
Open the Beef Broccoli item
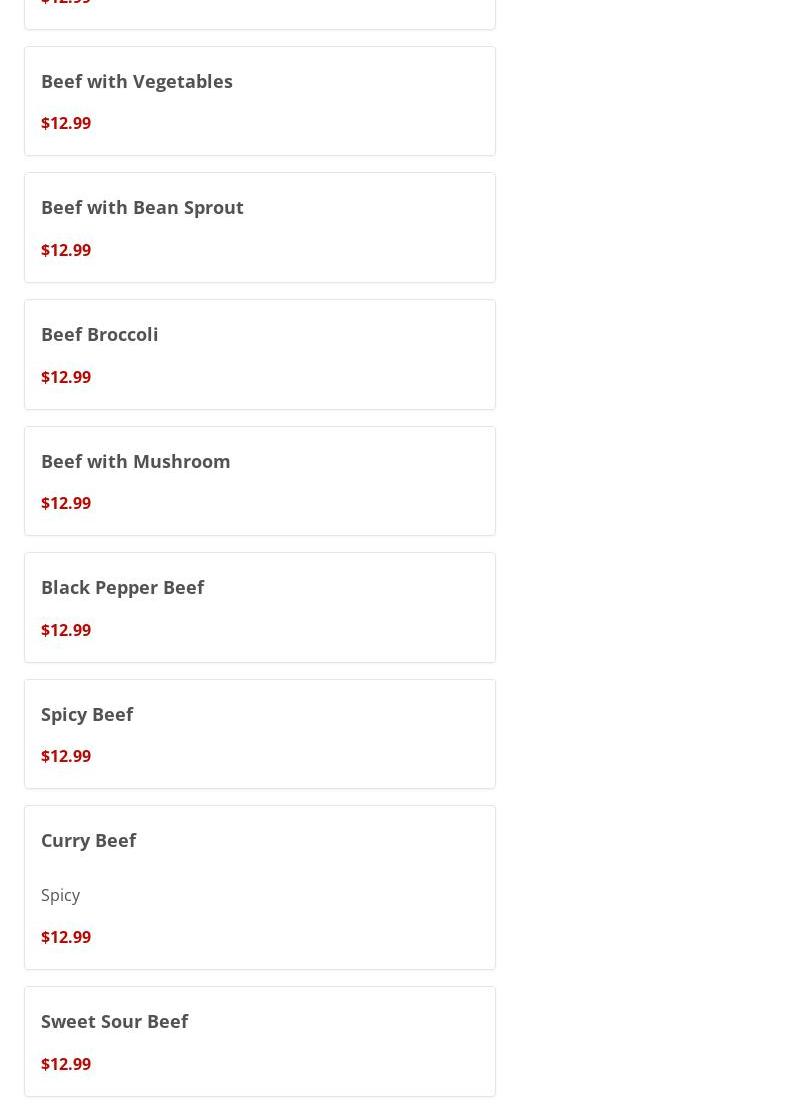tap(100, 334)
